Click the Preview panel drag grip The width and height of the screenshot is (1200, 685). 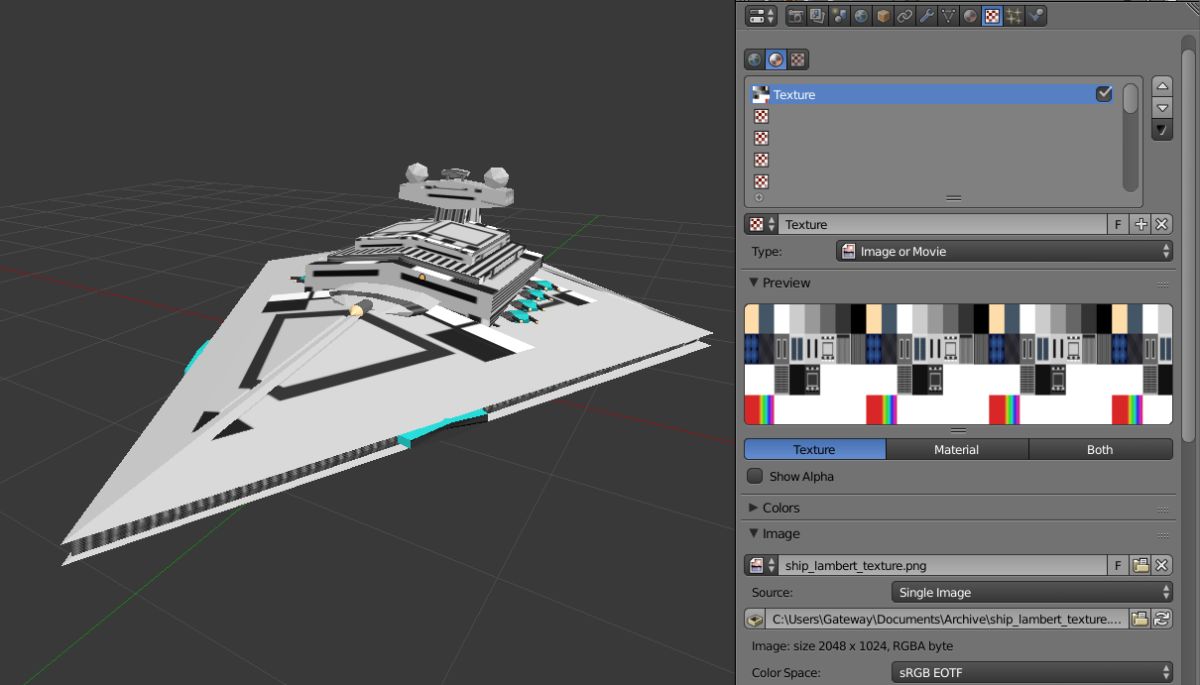[1163, 284]
